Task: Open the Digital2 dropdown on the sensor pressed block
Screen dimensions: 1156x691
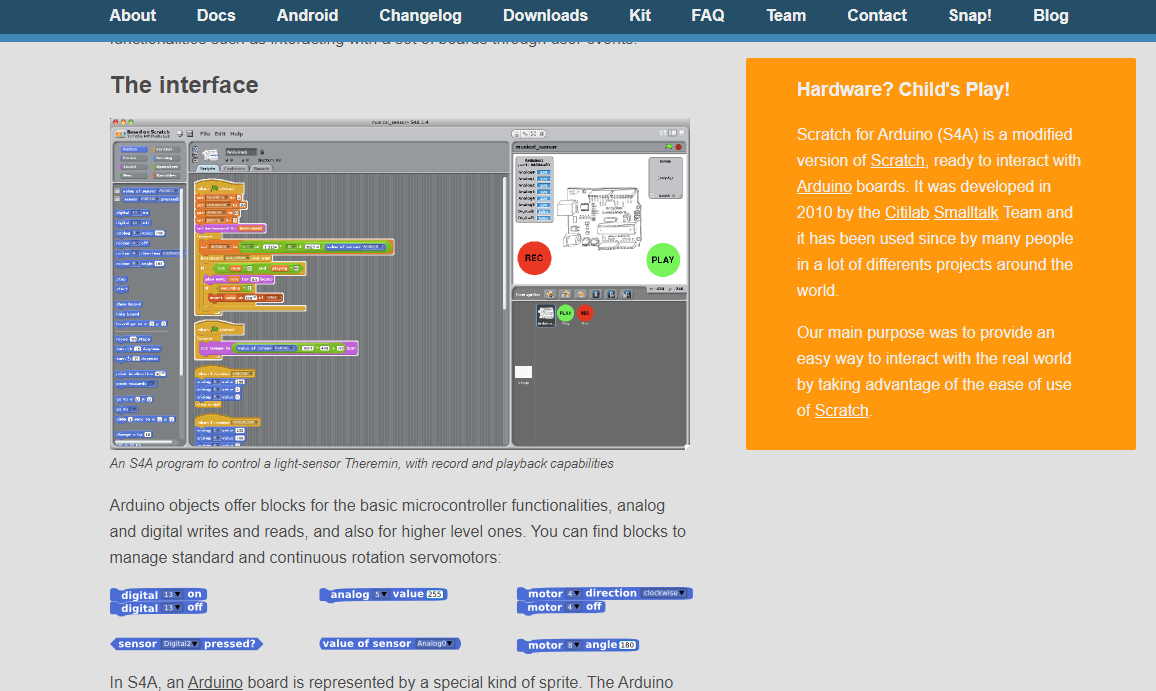Action: (181, 644)
